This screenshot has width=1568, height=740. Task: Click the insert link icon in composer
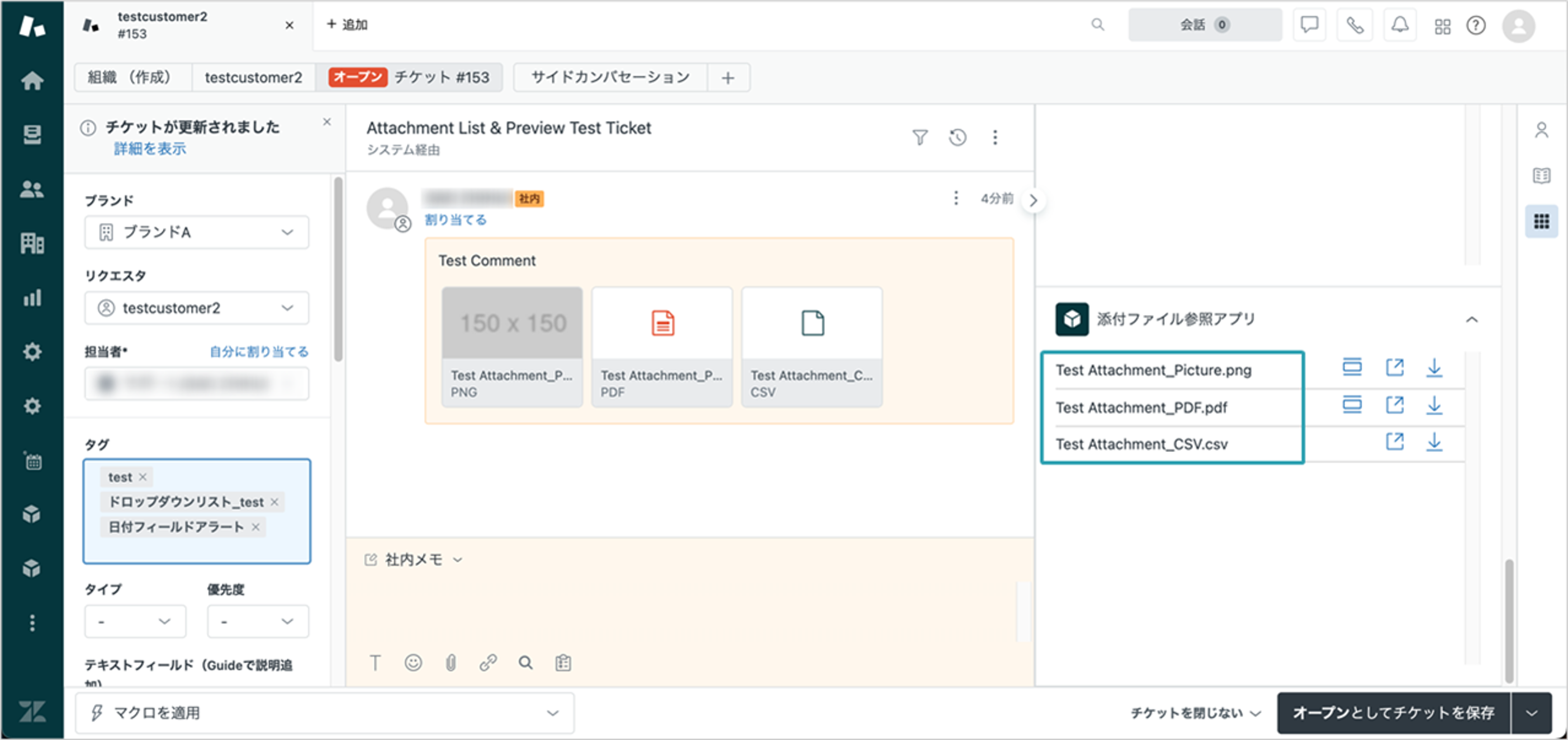coord(488,662)
